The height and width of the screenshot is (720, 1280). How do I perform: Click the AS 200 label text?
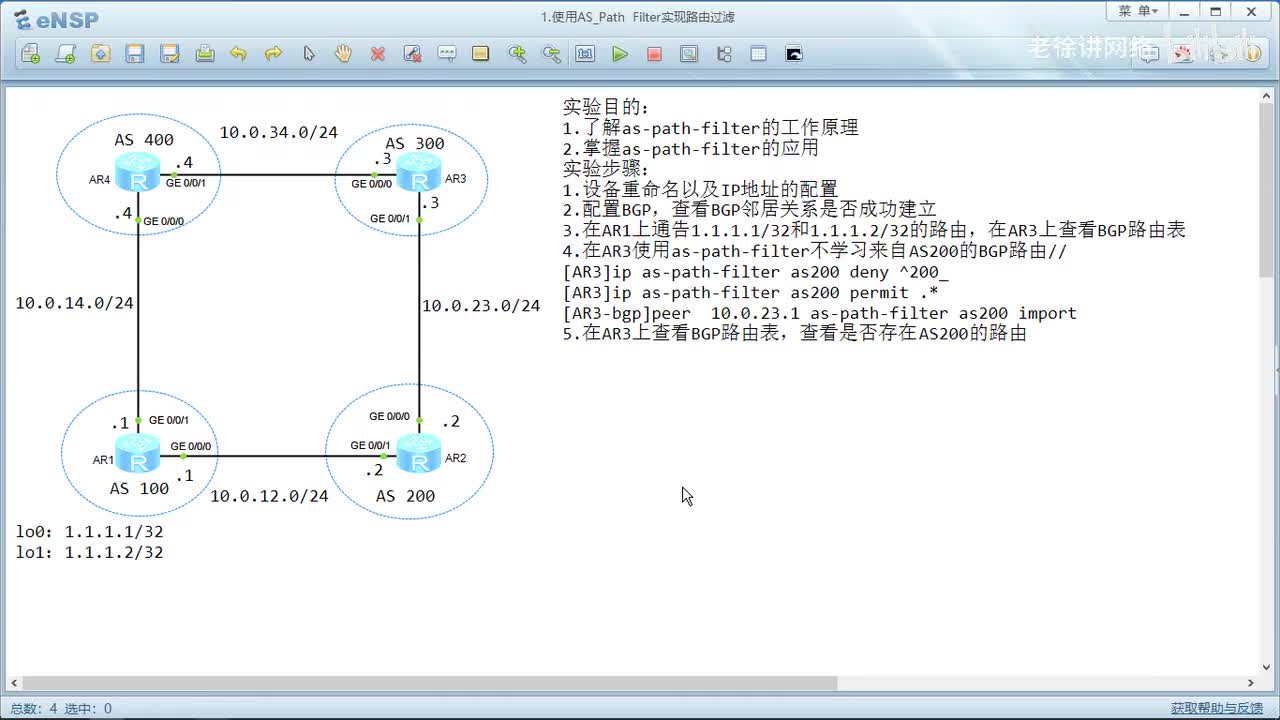405,496
